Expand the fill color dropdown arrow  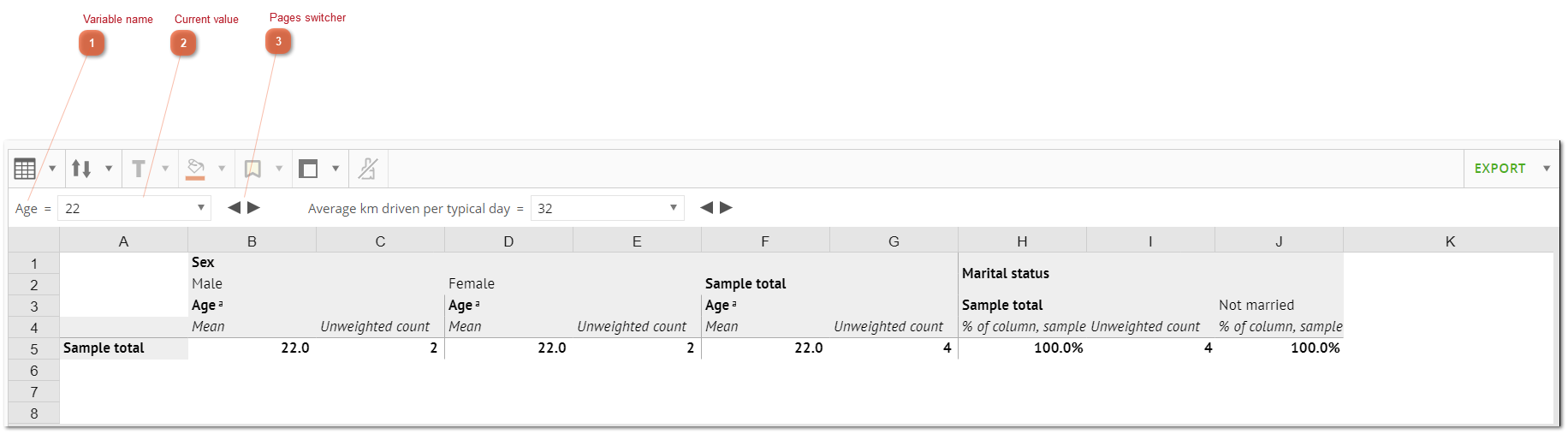(x=222, y=169)
